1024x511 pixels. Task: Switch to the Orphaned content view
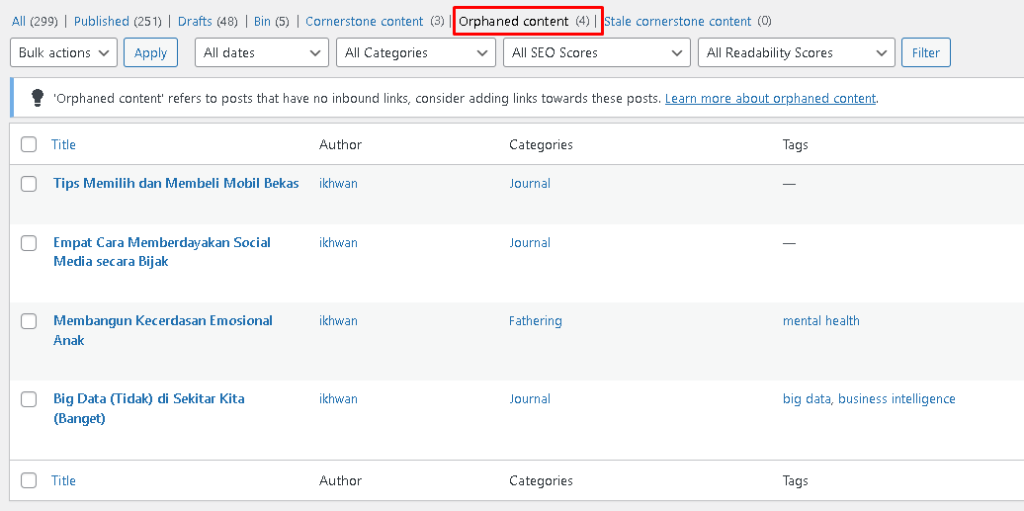pos(514,21)
